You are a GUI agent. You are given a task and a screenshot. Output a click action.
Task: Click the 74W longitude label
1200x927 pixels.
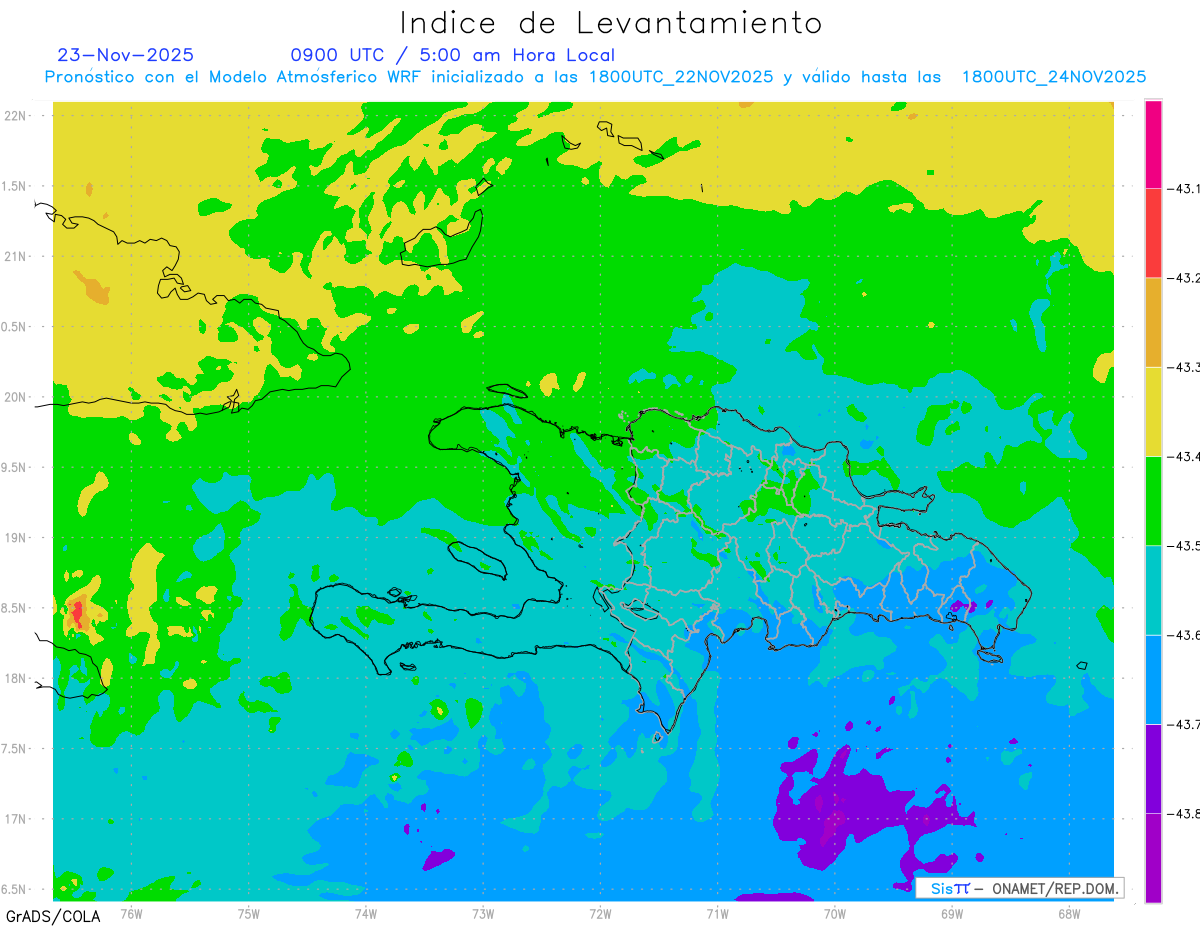(366, 913)
